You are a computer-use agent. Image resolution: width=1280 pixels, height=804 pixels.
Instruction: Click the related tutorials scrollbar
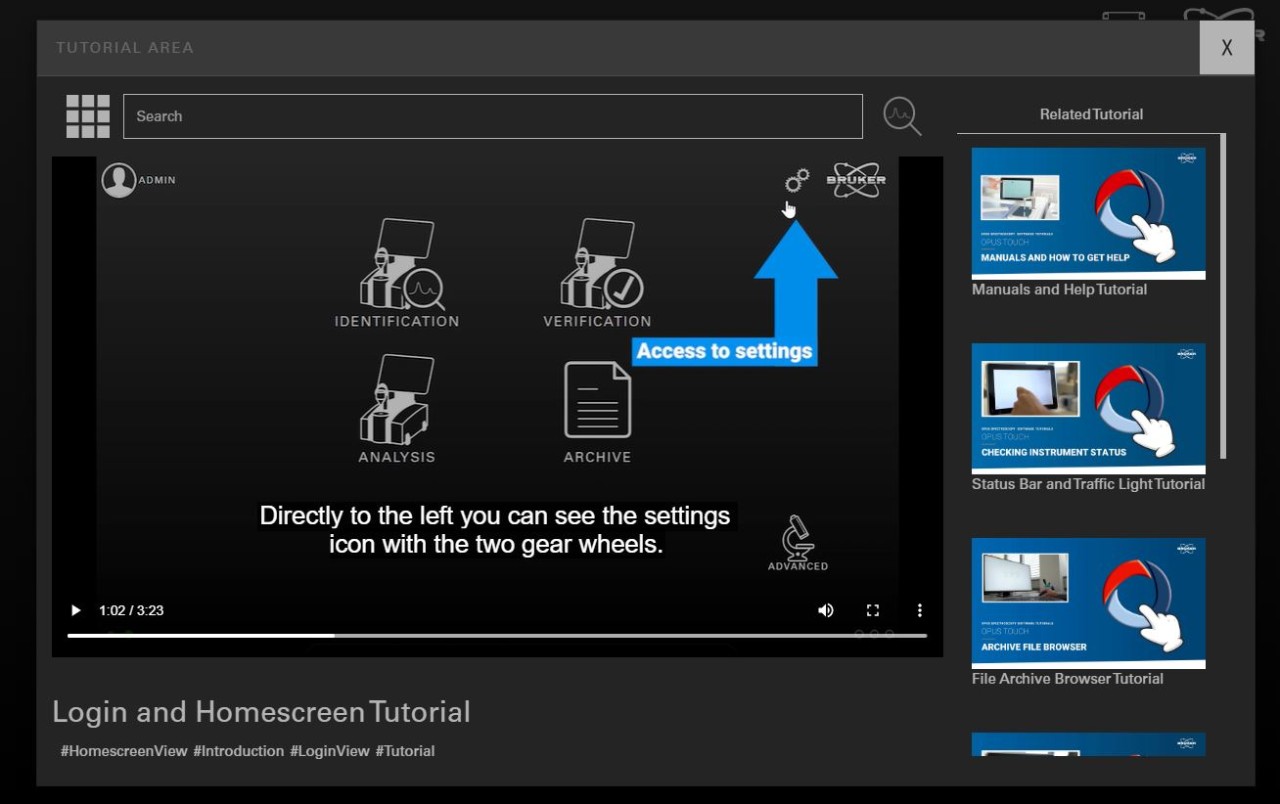pos(1223,297)
